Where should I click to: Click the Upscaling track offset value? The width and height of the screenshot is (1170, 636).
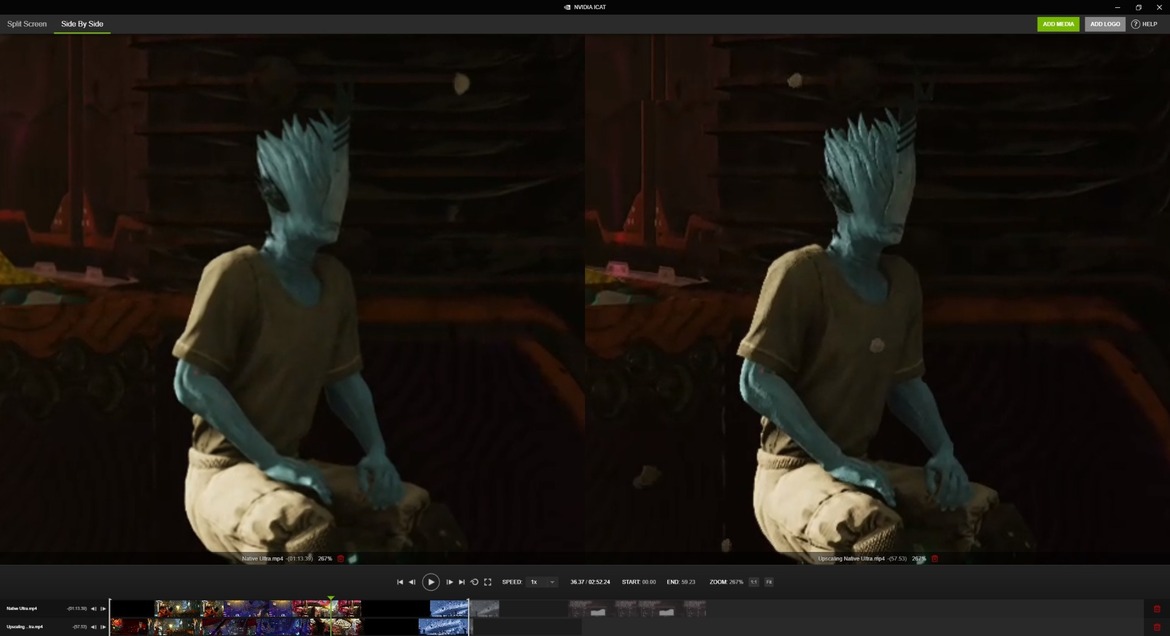coord(79,627)
